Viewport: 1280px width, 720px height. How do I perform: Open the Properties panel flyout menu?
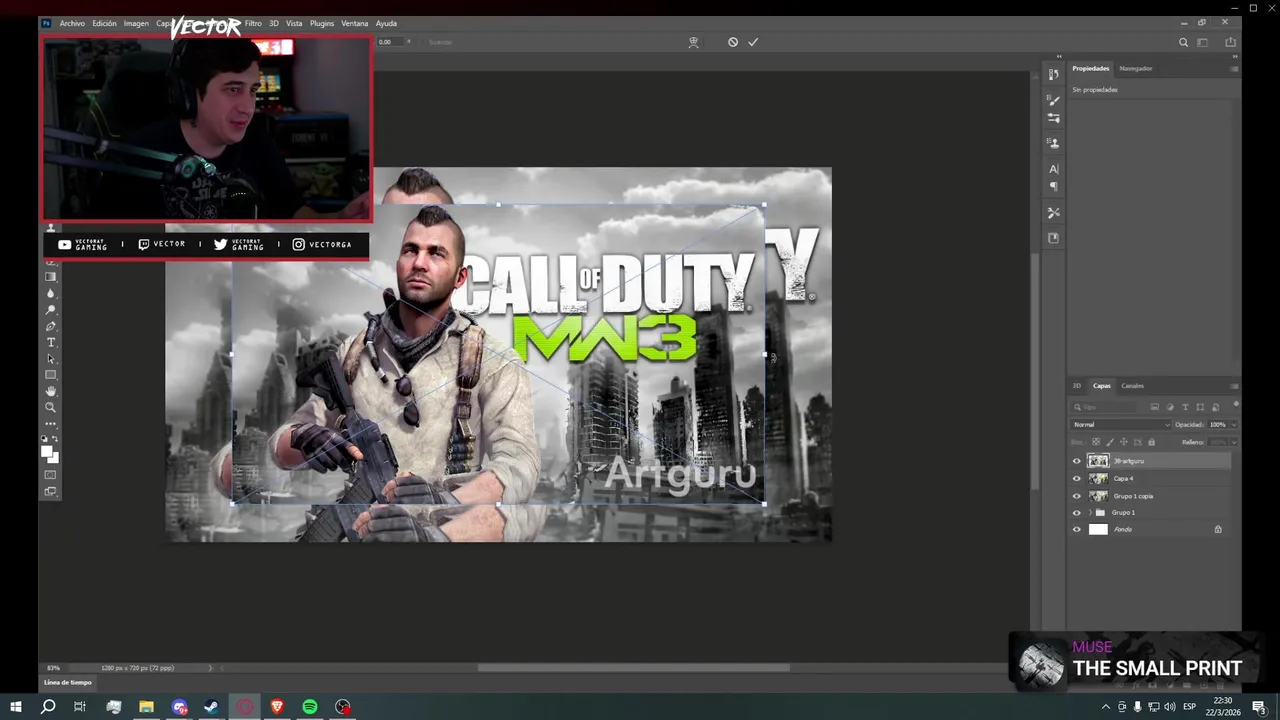(1234, 68)
